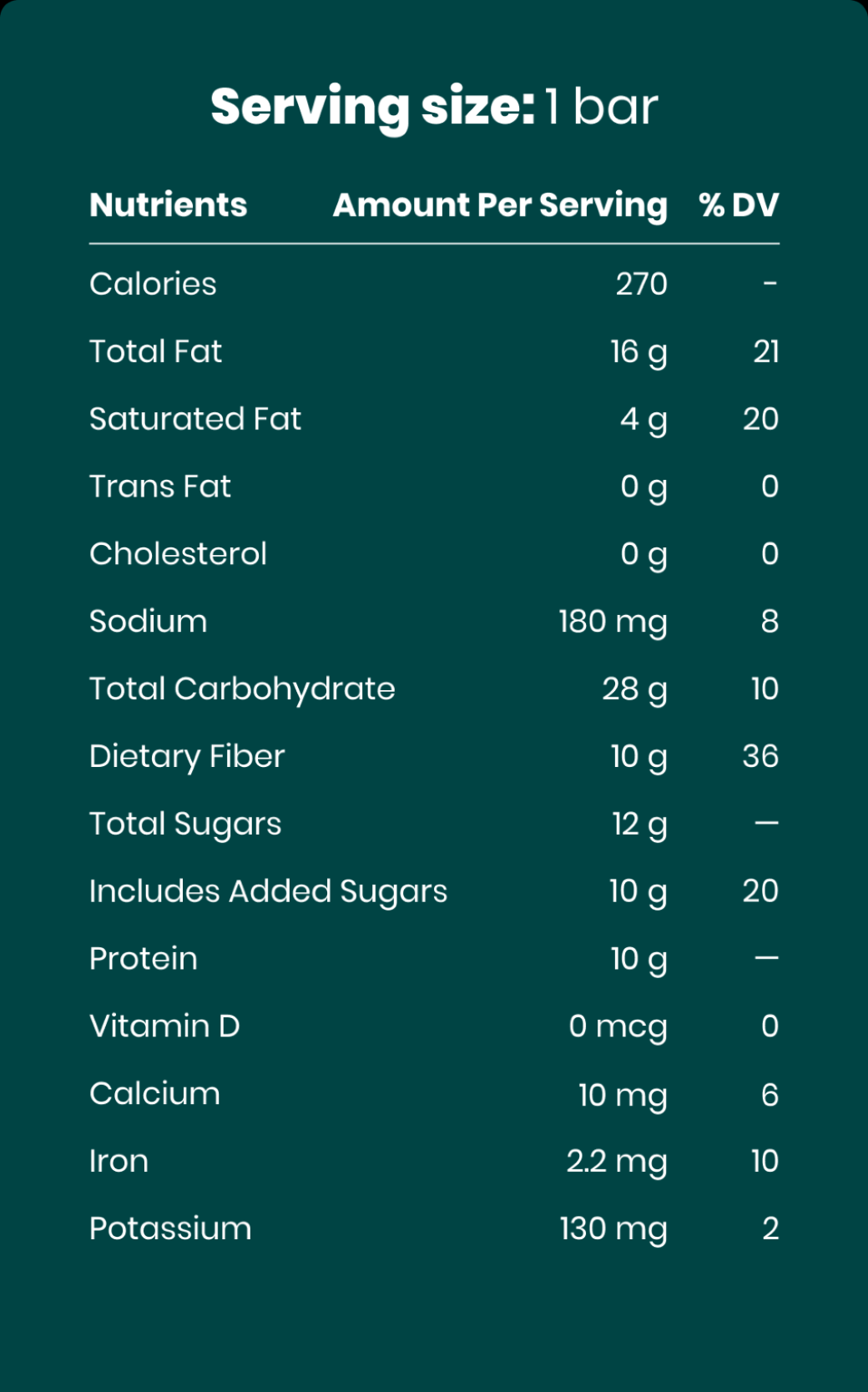Screen dimensions: 868x1392
Task: Select the Total Sugars label
Action: point(185,825)
